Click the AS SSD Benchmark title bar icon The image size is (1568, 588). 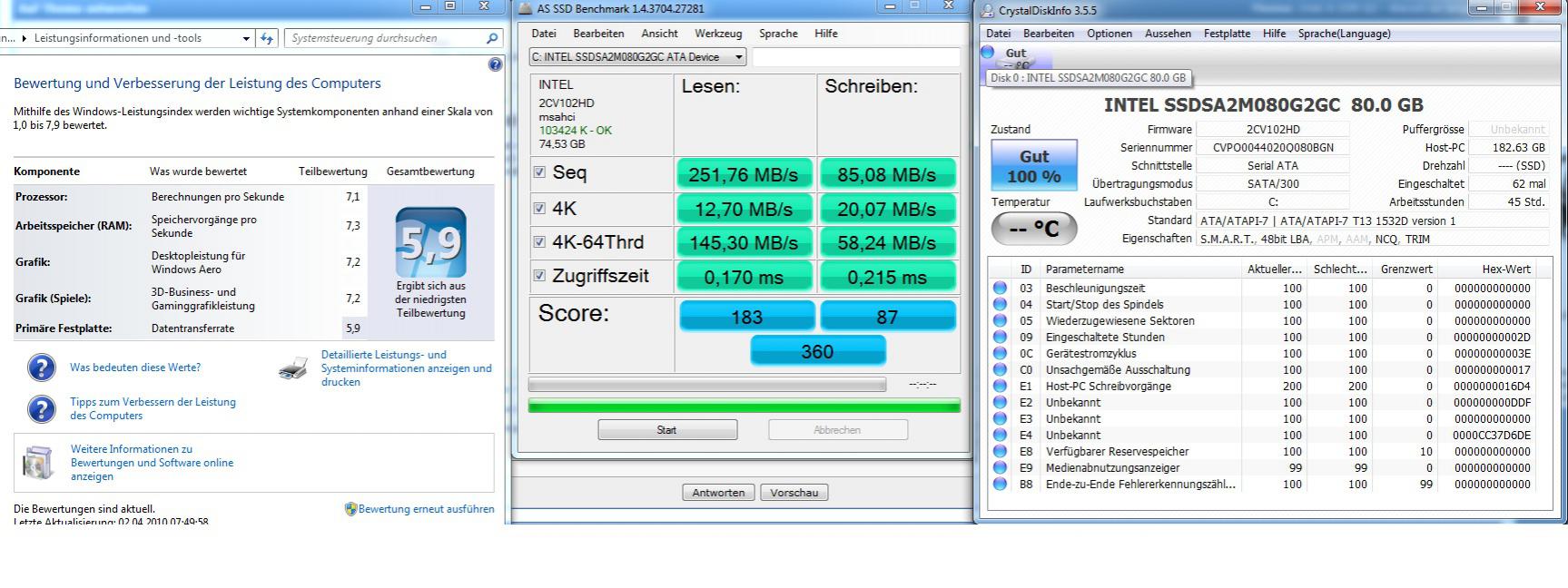coord(525,8)
